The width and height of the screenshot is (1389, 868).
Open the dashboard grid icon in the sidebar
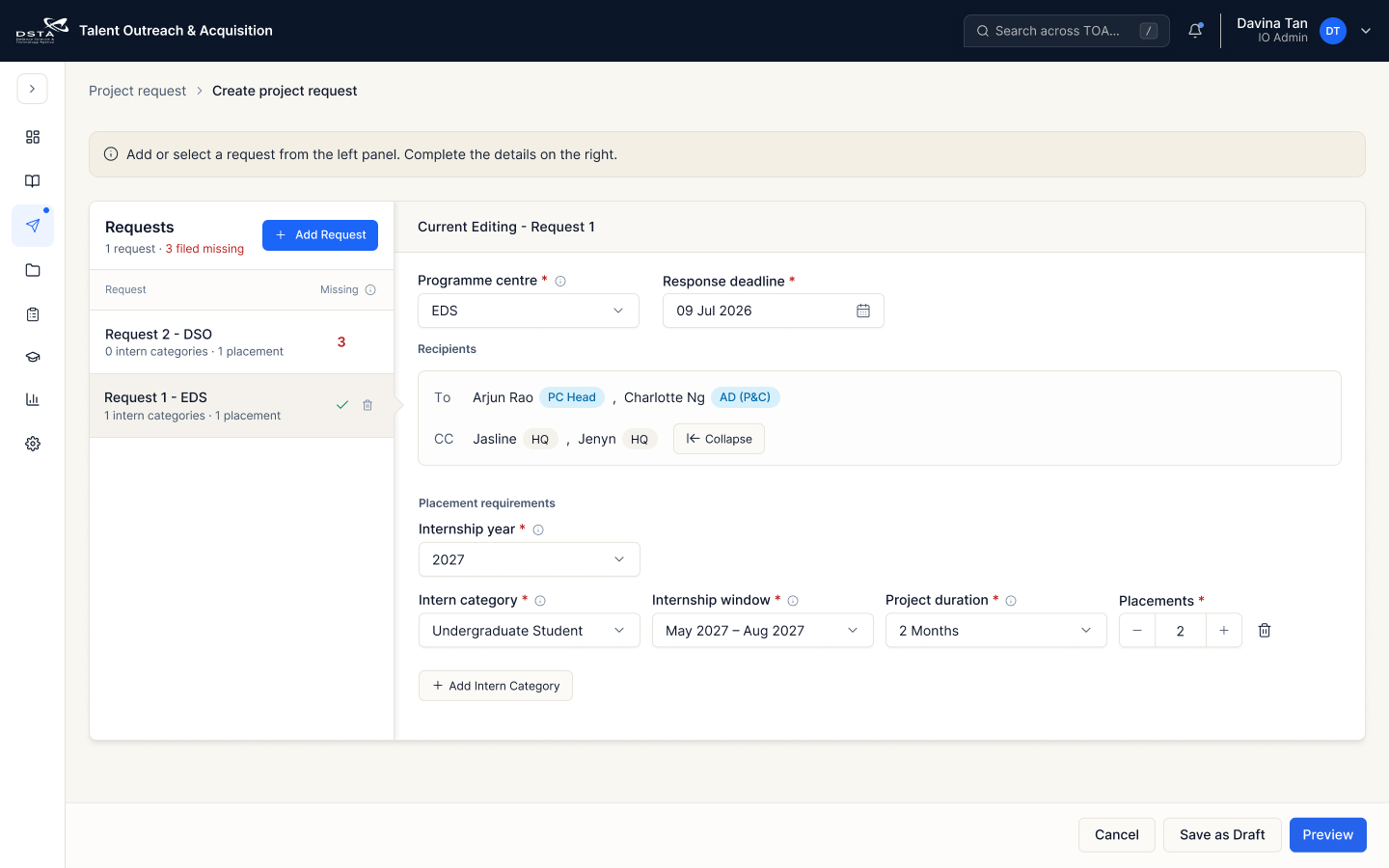tap(33, 137)
